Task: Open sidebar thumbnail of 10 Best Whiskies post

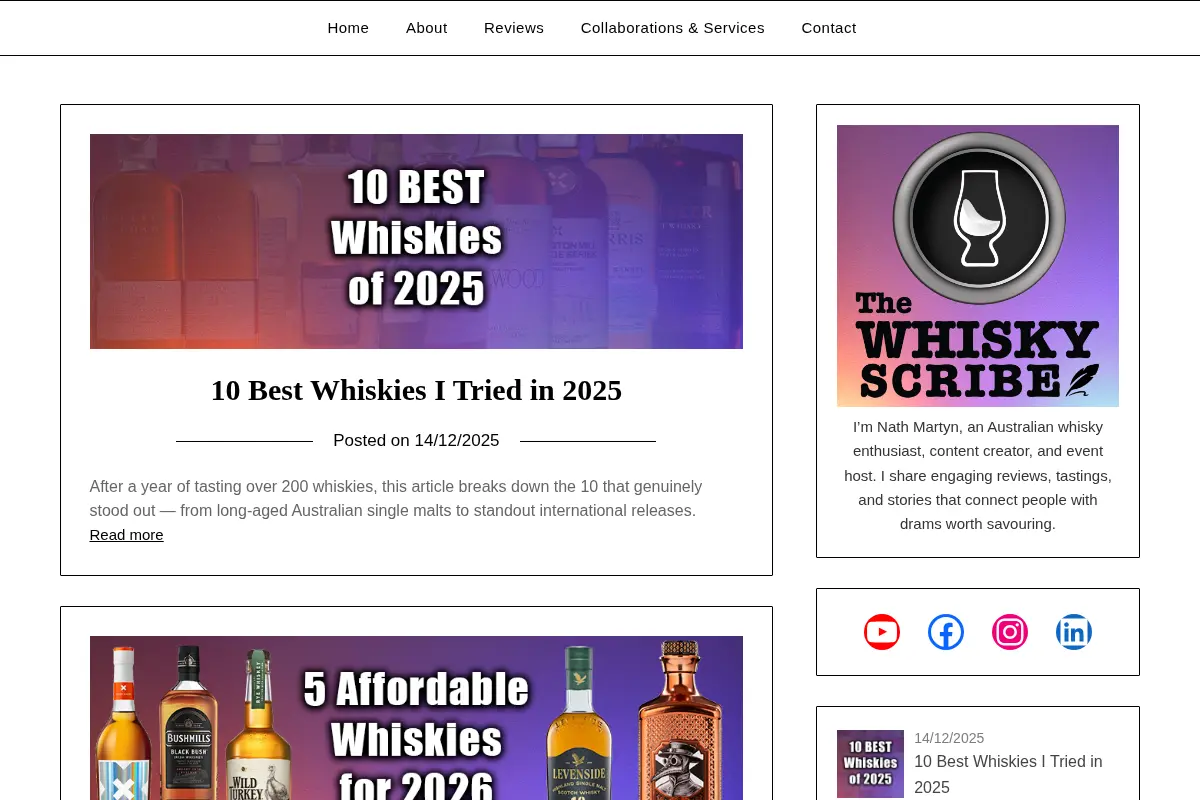Action: 870,764
